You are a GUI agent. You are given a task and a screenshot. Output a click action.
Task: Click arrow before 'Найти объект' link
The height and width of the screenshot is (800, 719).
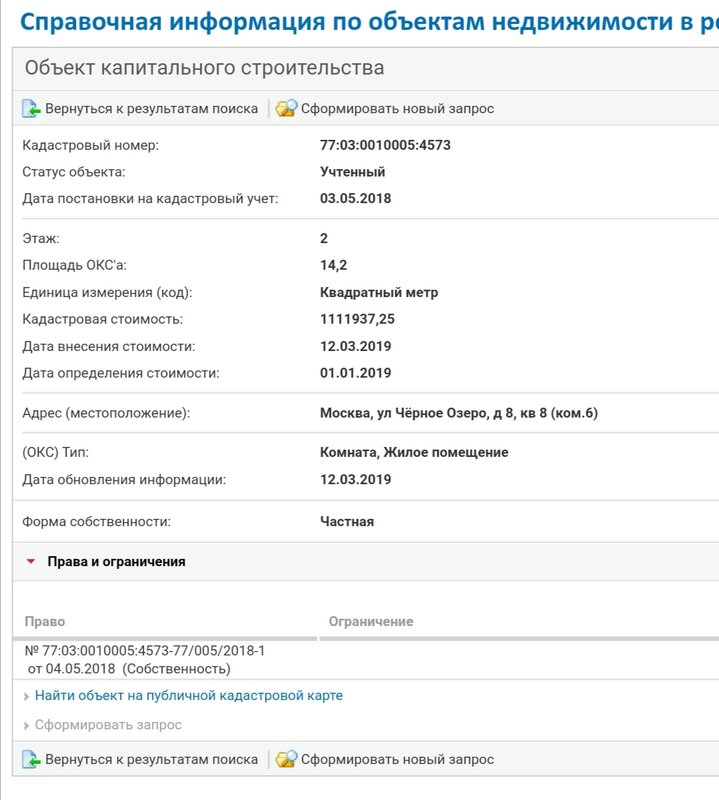pyautogui.click(x=27, y=696)
